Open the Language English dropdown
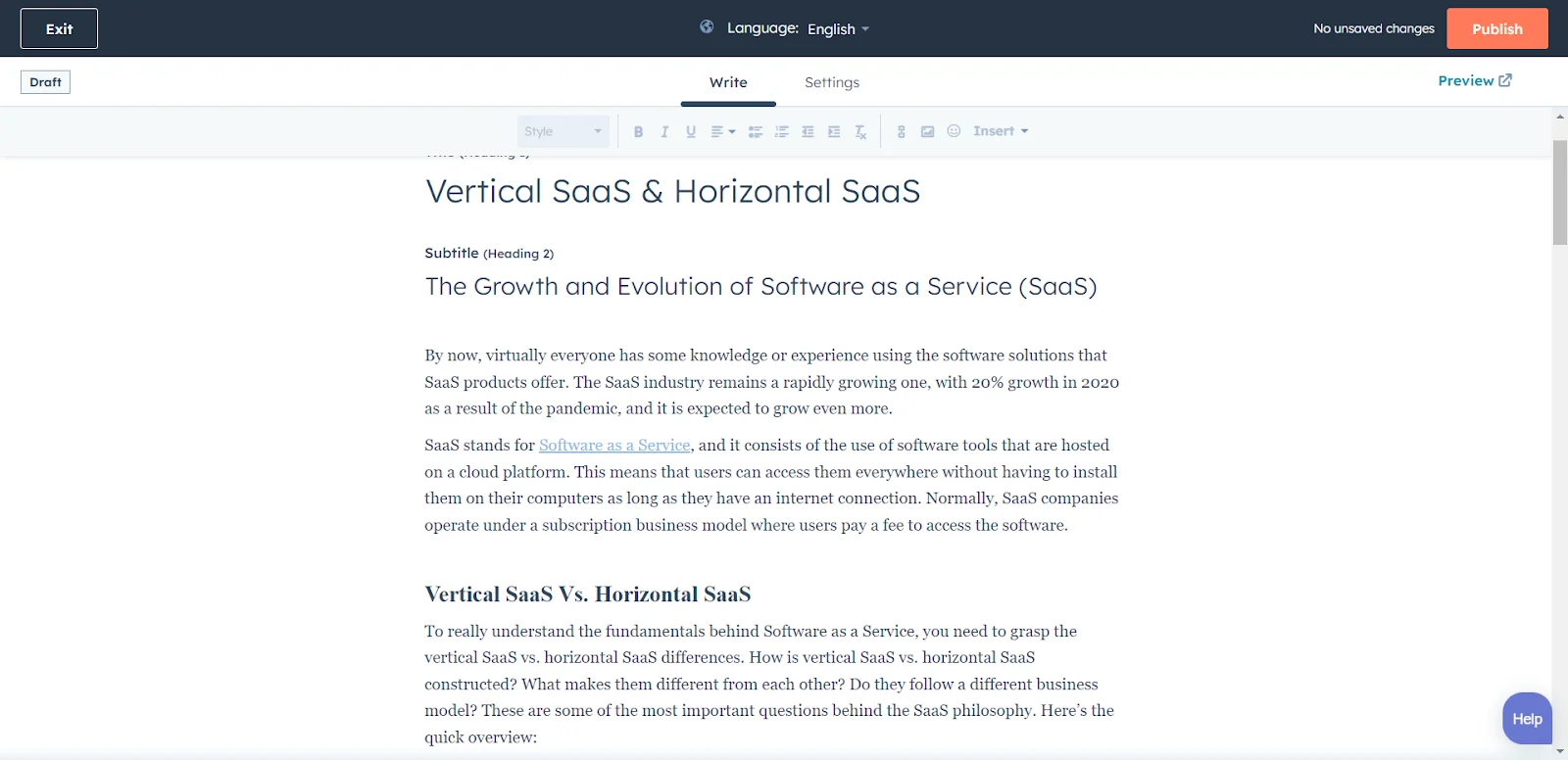Viewport: 1568px width, 760px height. tap(838, 29)
